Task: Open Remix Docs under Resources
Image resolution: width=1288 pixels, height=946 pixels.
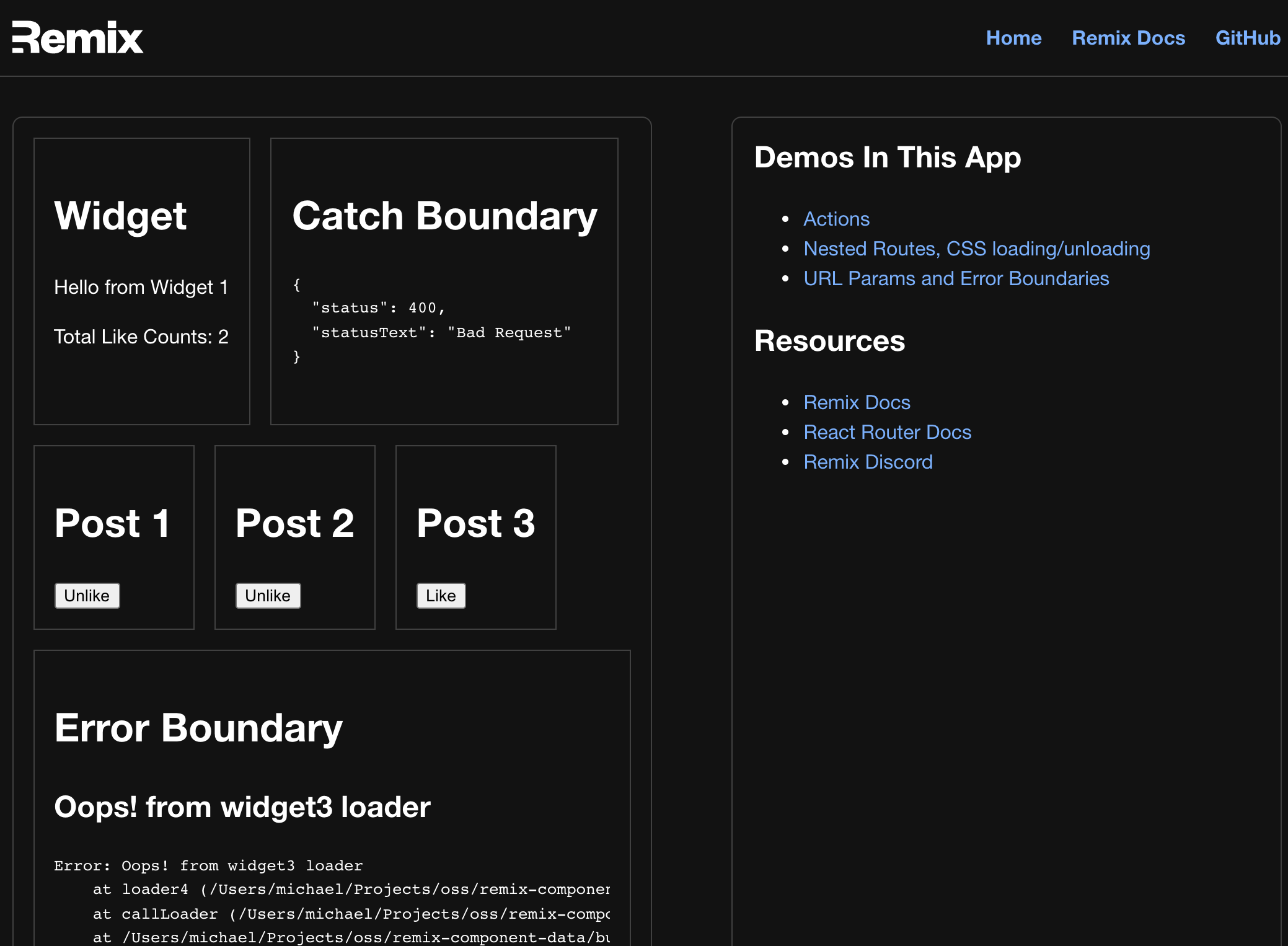Action: 857,402
